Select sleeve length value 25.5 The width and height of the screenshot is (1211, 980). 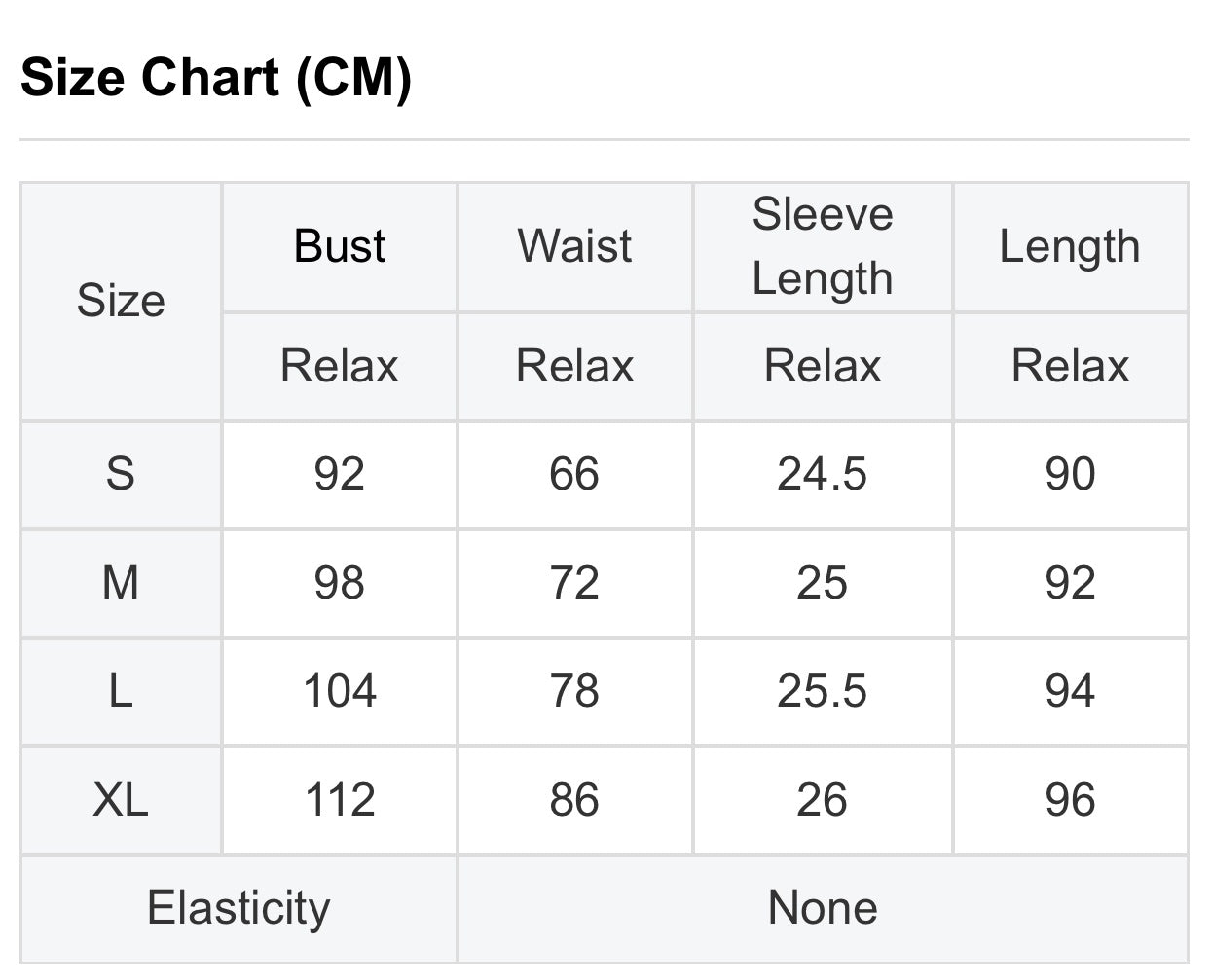[x=823, y=692]
